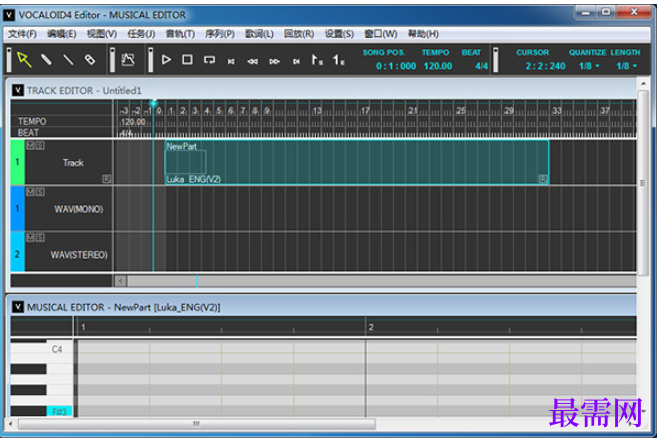
Task: Click the Track Editor panel V icon
Action: (18, 90)
